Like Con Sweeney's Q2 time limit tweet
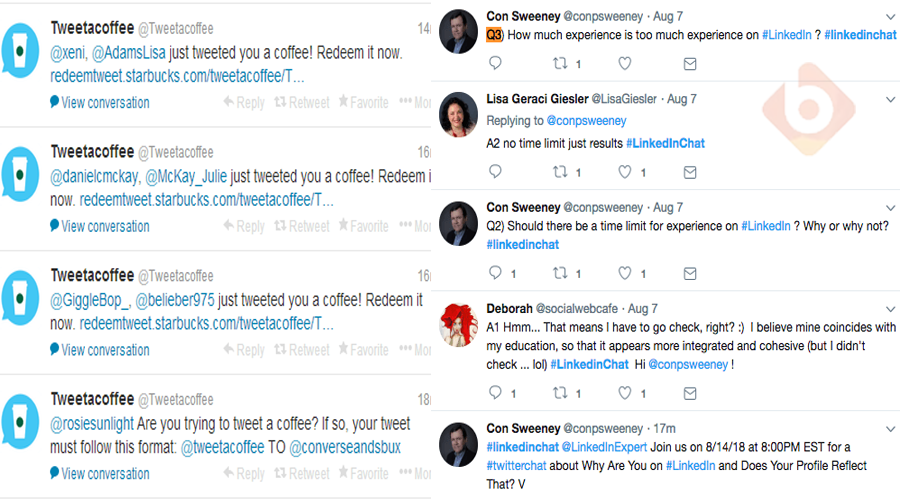 pos(625,273)
